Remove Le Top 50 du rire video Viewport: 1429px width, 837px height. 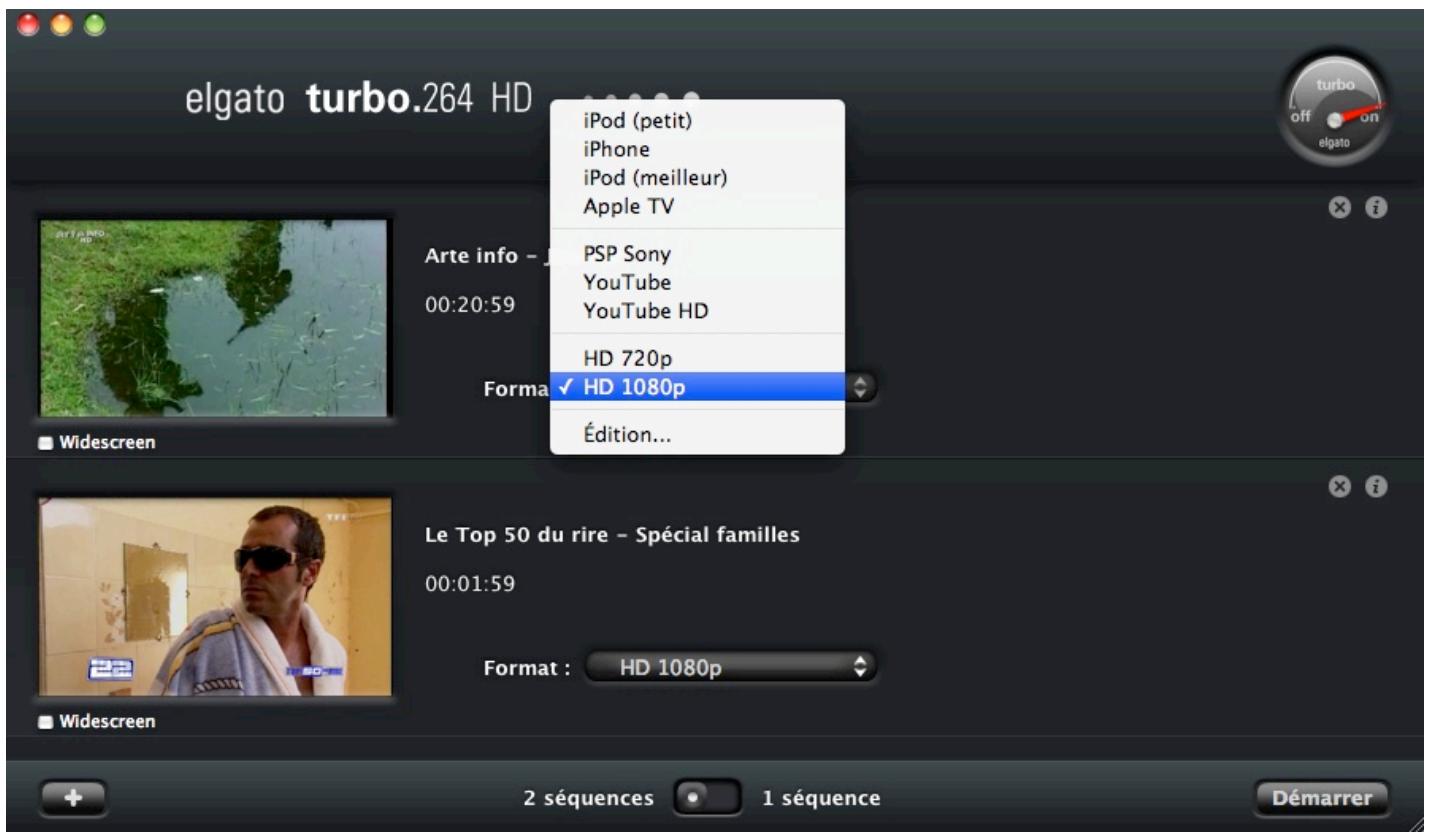click(x=1338, y=487)
